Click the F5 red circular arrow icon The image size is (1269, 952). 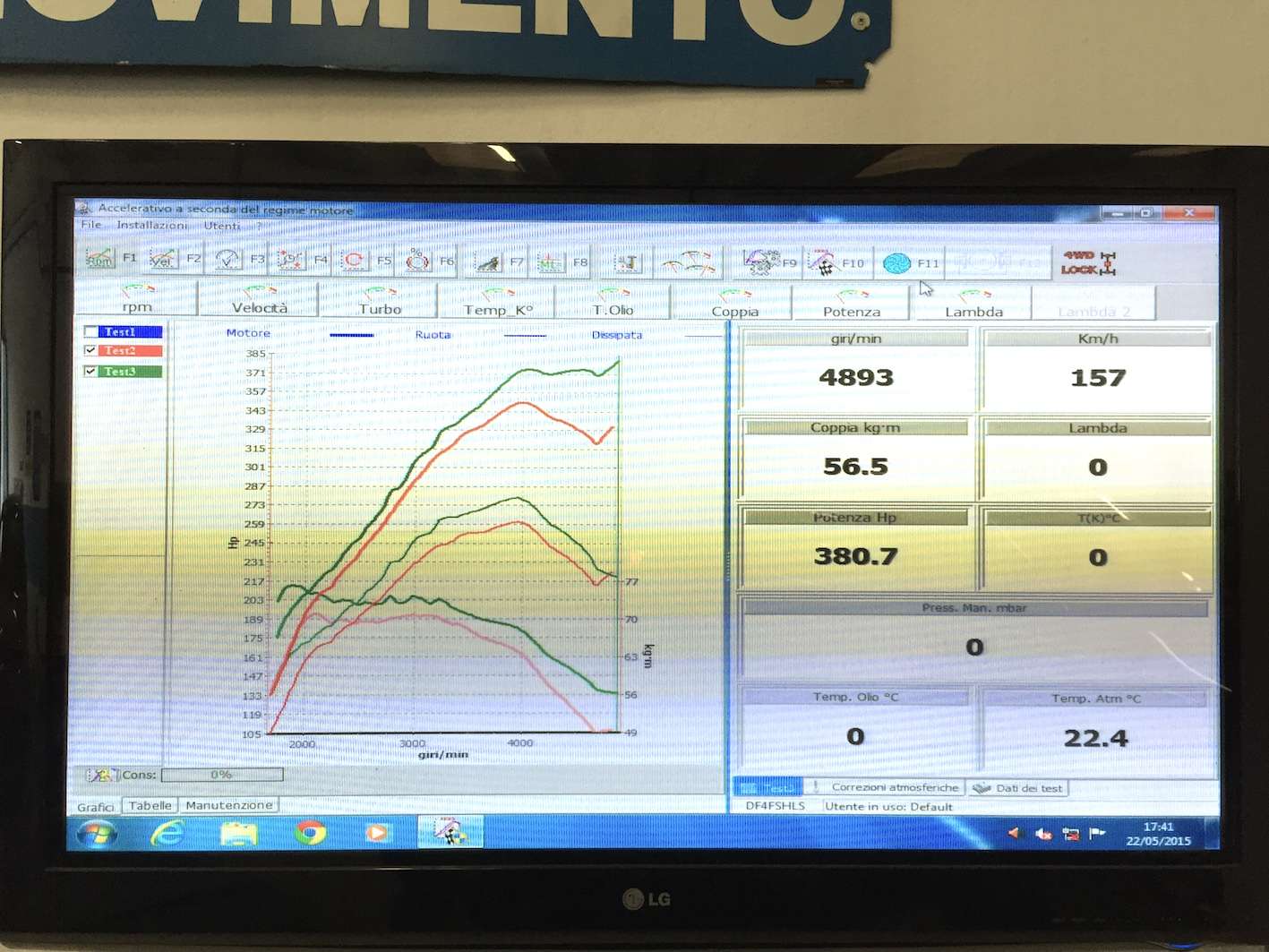pos(355,261)
